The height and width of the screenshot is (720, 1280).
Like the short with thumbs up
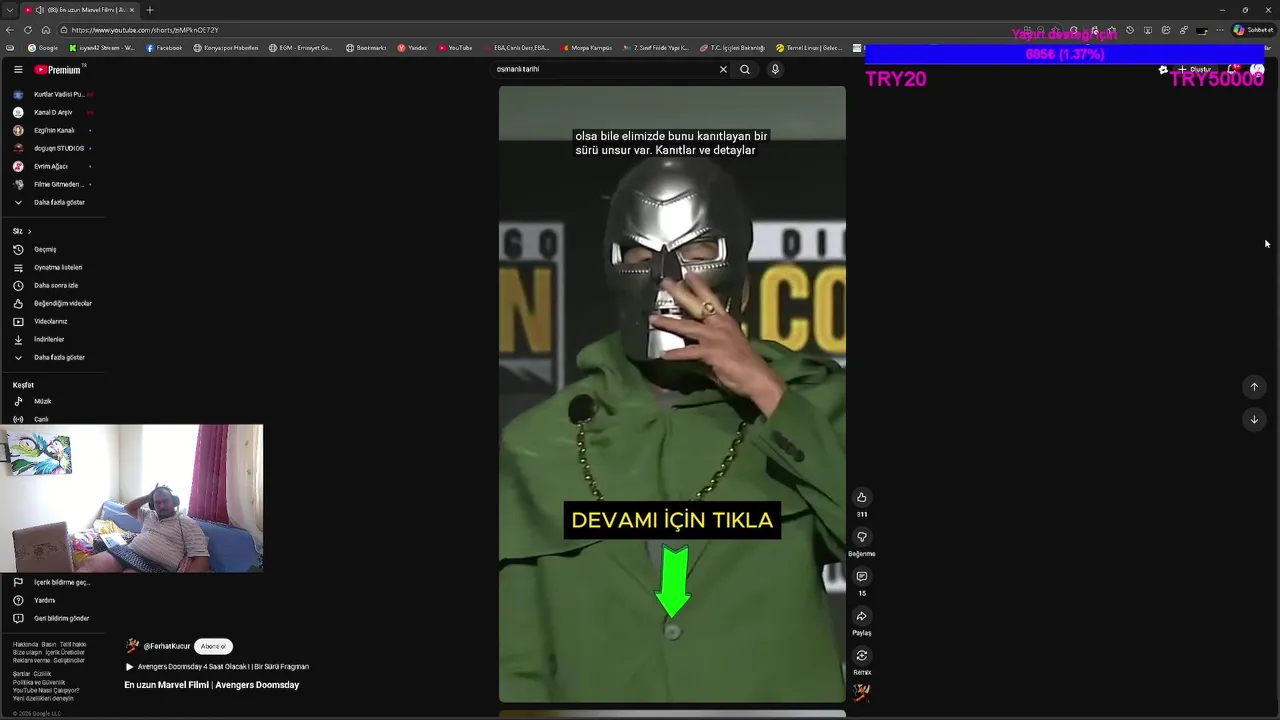[861, 497]
